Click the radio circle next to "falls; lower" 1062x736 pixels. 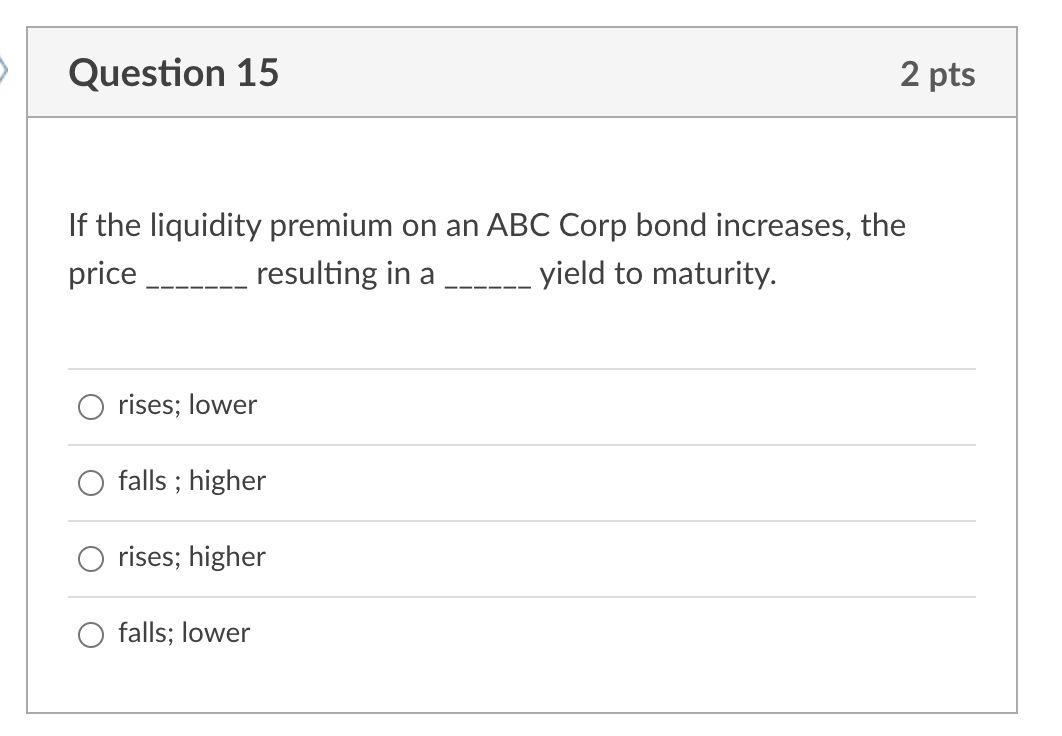(x=90, y=634)
